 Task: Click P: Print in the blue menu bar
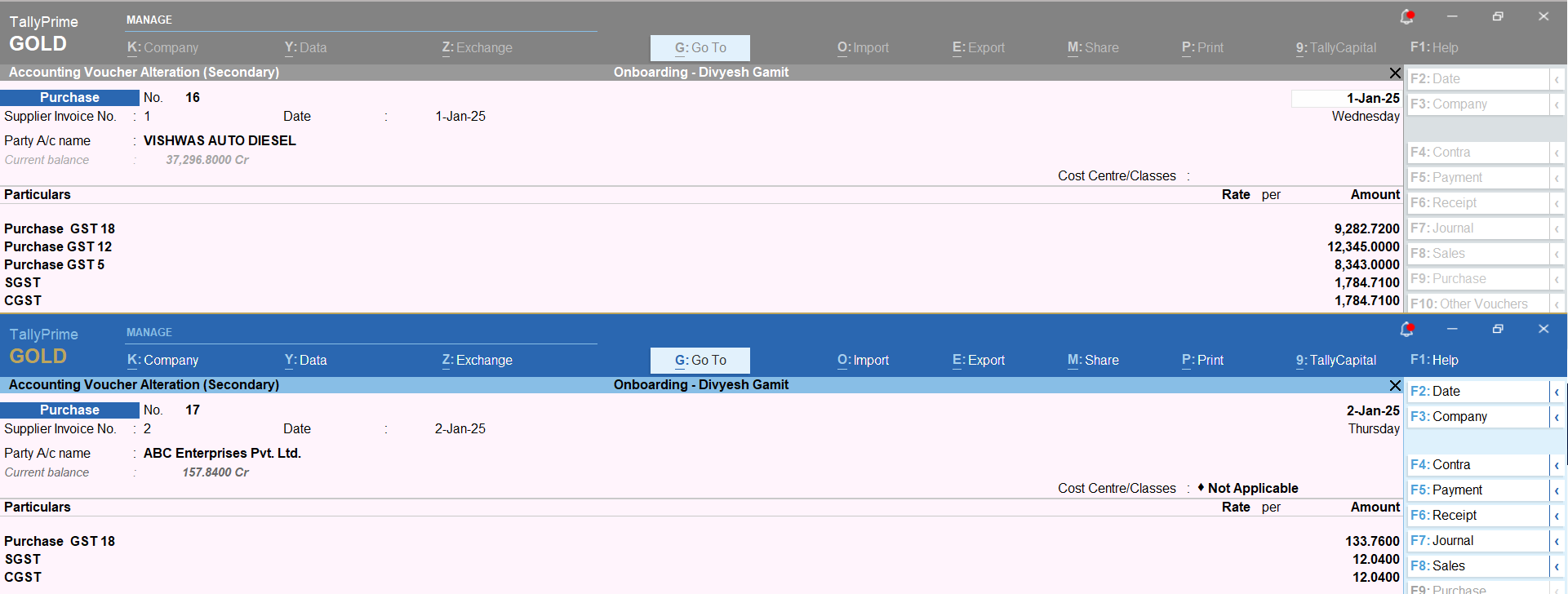[1203, 361]
